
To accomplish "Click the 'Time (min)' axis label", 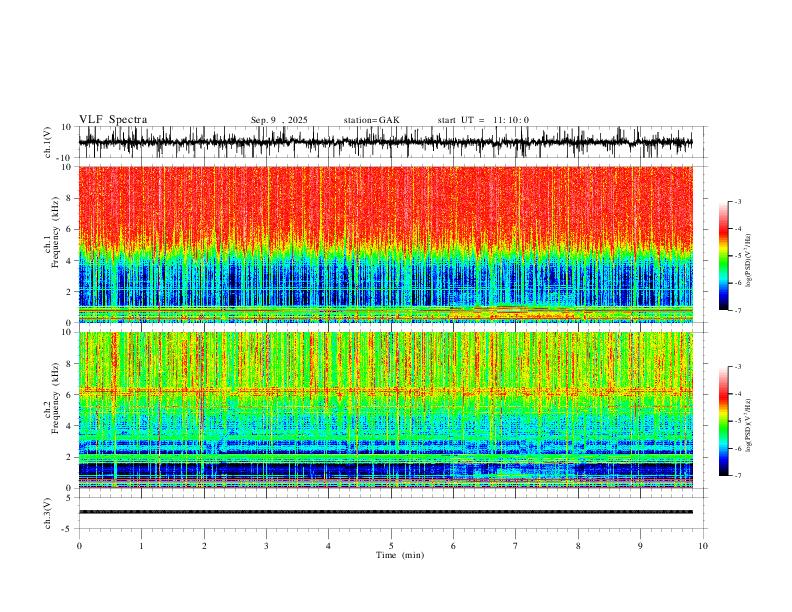I will 400,555.
